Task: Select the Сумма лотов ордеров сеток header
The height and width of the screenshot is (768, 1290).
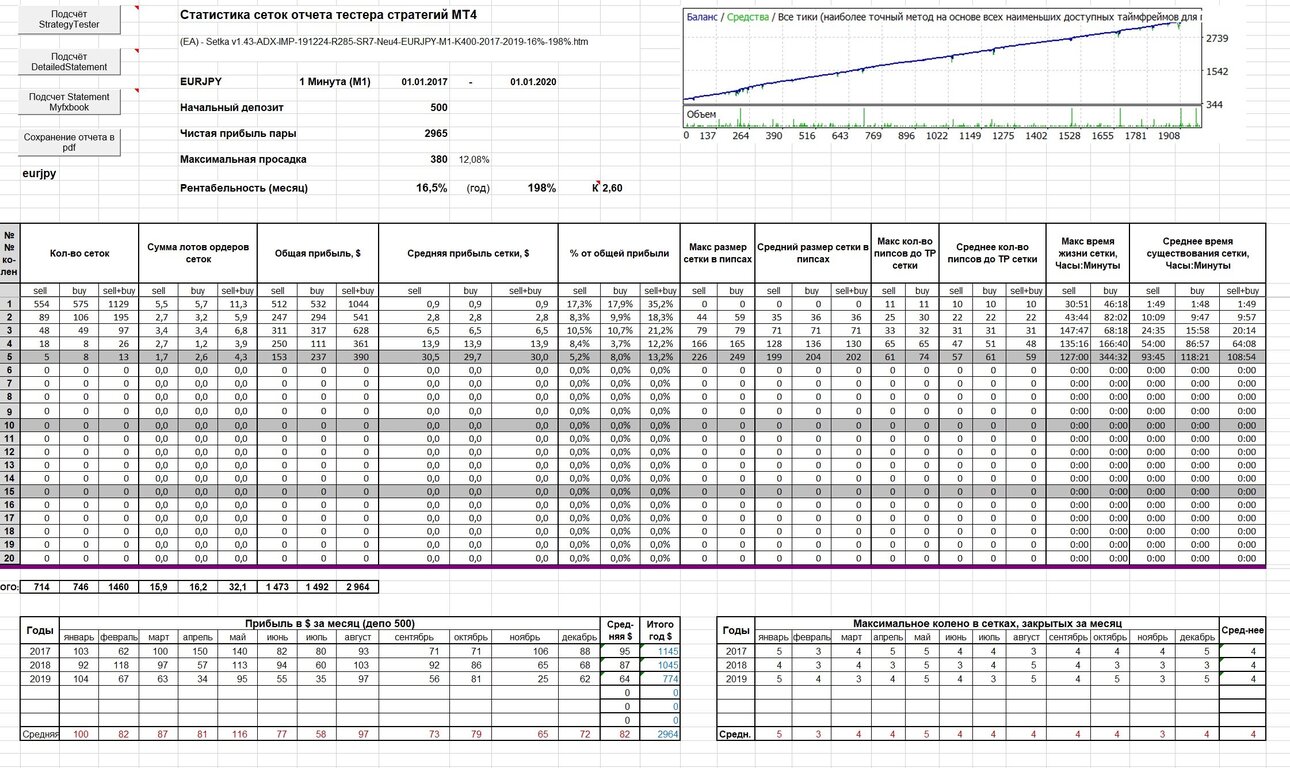Action: [199, 253]
